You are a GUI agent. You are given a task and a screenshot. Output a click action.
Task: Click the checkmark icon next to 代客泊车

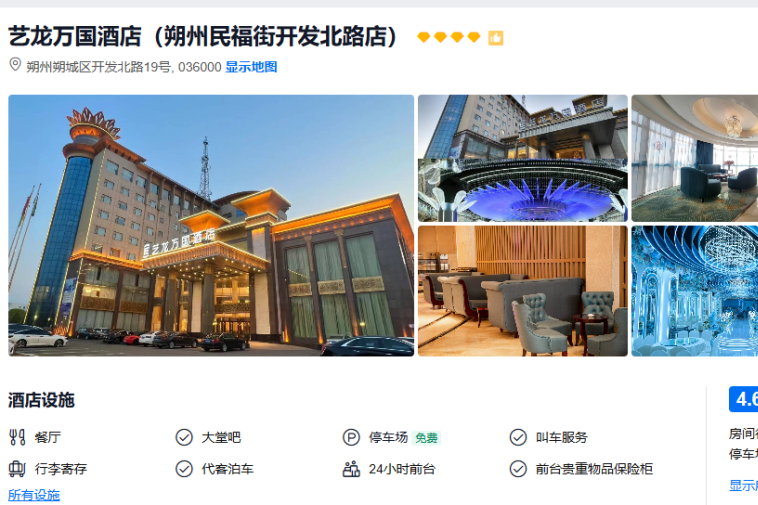pyautogui.click(x=184, y=469)
